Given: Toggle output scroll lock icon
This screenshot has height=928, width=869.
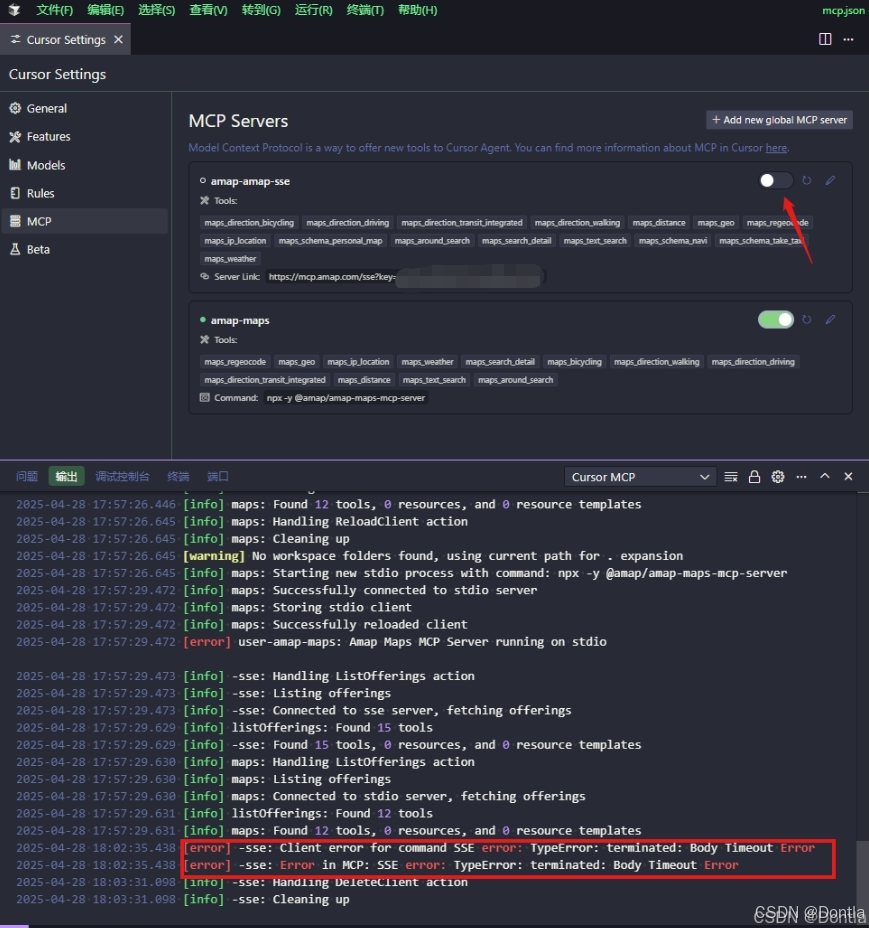Looking at the screenshot, I should [754, 477].
